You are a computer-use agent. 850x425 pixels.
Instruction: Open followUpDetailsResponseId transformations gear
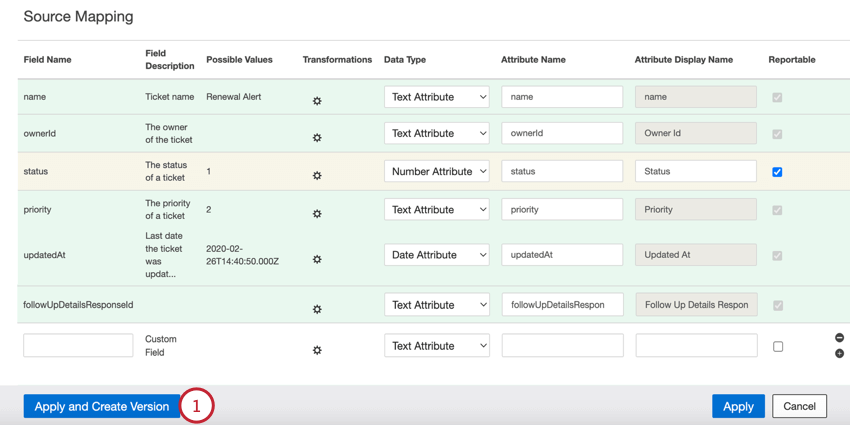pos(317,309)
